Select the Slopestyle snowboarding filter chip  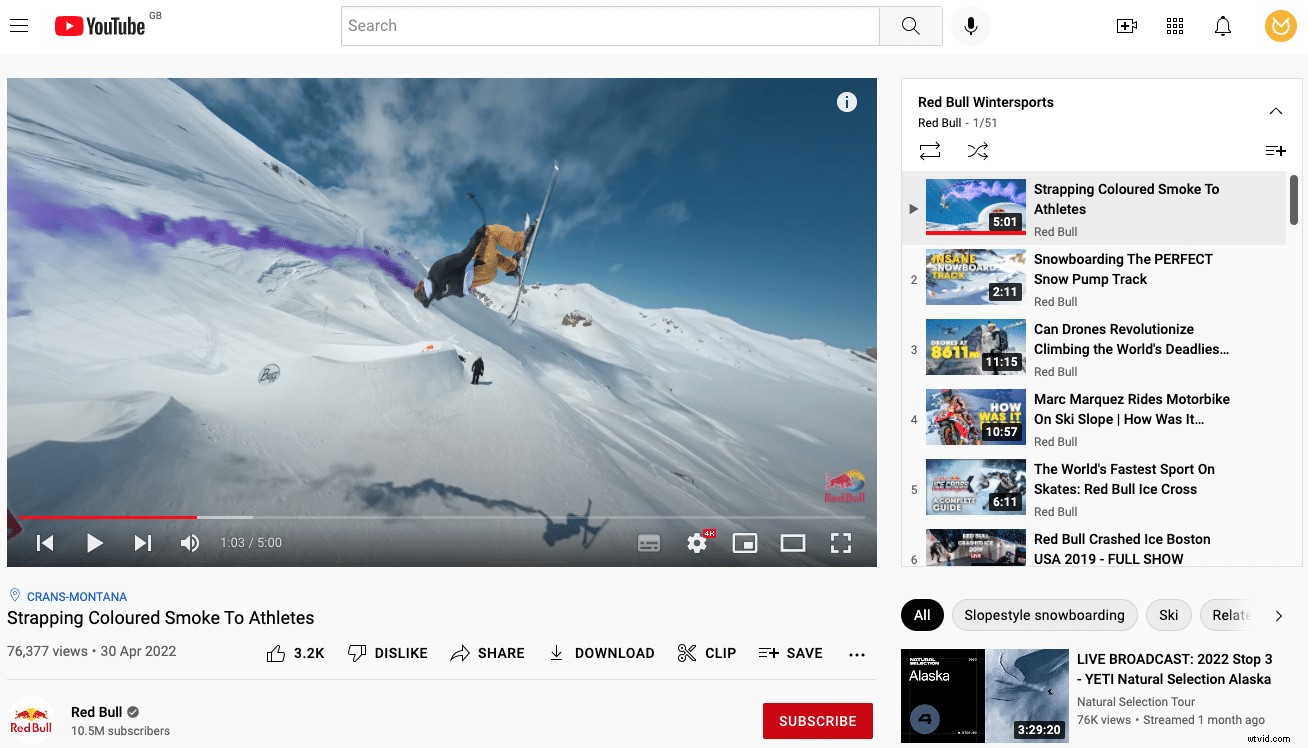pyautogui.click(x=1044, y=615)
